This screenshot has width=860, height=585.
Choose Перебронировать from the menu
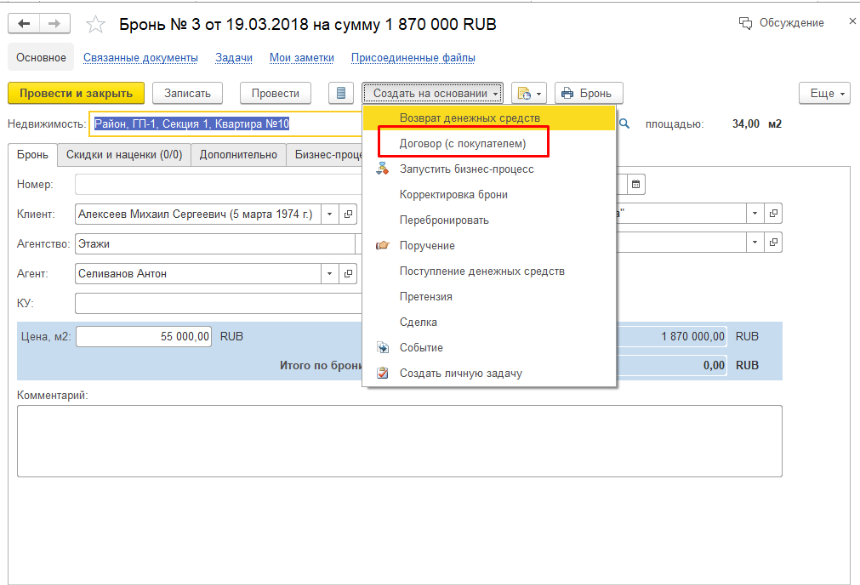click(444, 220)
